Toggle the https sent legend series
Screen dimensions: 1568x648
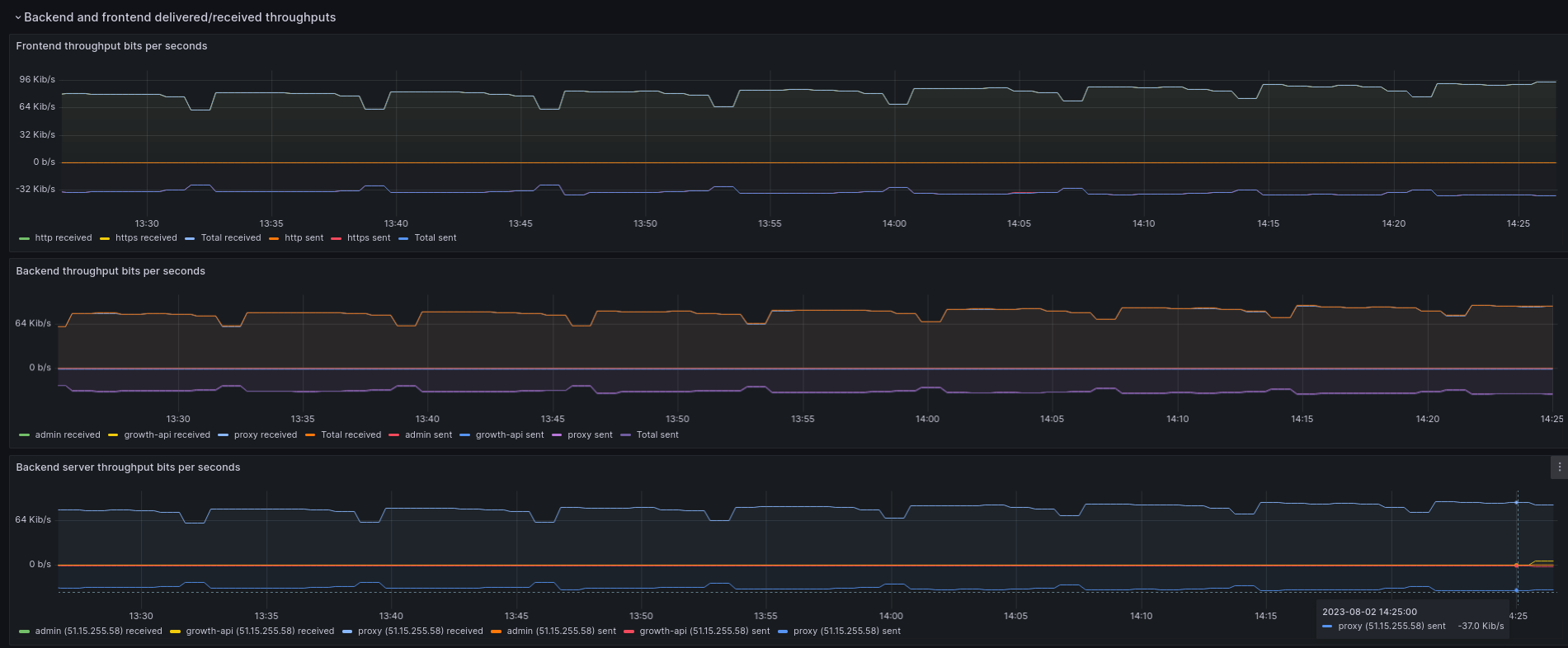(x=368, y=238)
